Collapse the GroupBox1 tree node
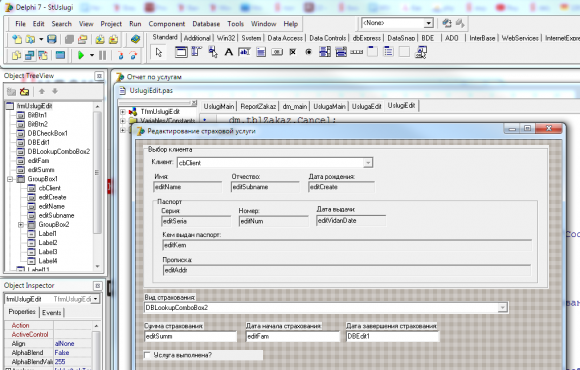 (10, 179)
